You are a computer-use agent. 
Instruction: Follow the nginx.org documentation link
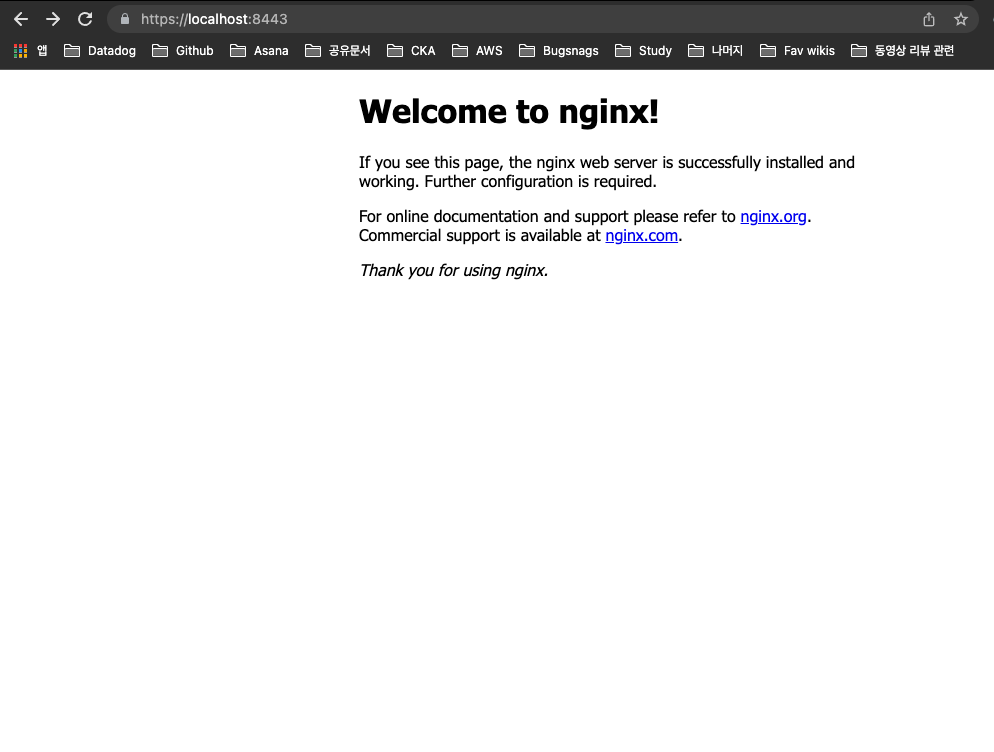[x=774, y=216]
